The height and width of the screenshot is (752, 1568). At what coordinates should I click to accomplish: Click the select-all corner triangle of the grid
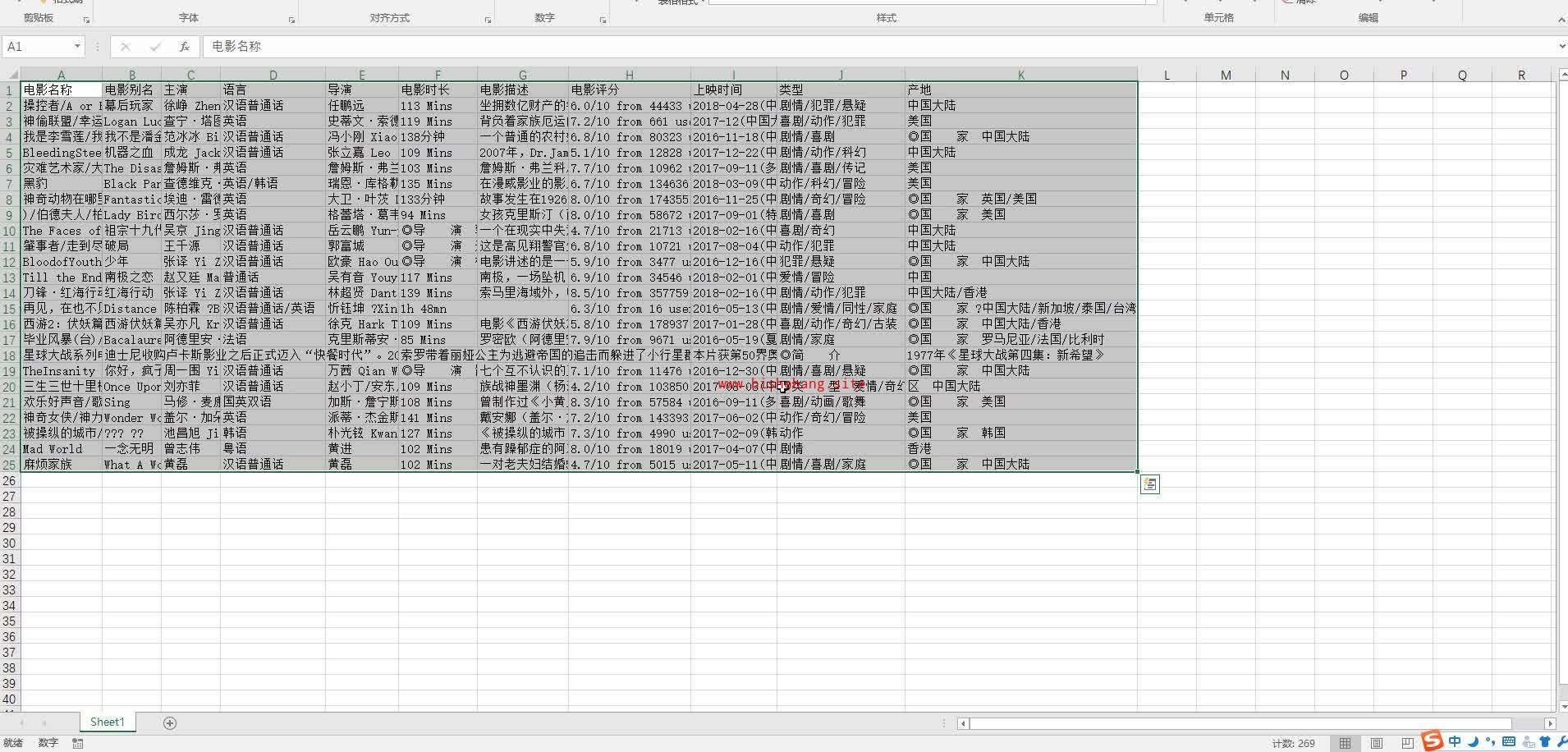pos(10,75)
